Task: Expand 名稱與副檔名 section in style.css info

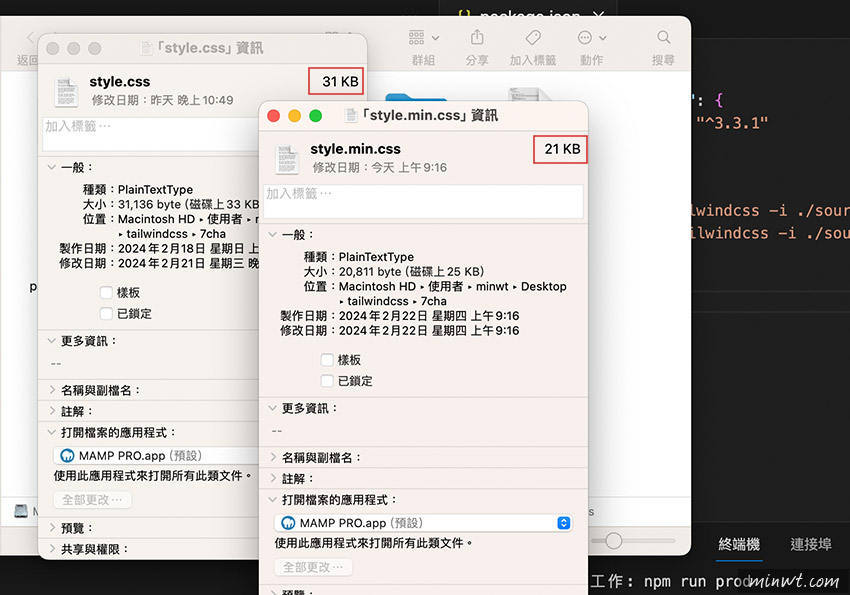Action: click(52, 390)
